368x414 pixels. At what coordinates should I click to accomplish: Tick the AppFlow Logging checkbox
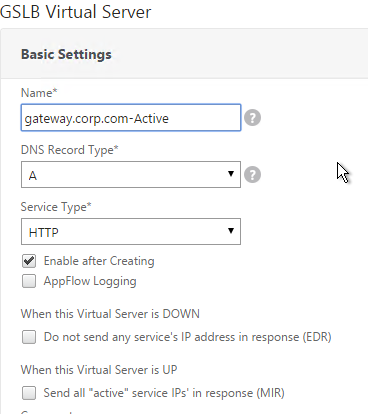[29, 281]
